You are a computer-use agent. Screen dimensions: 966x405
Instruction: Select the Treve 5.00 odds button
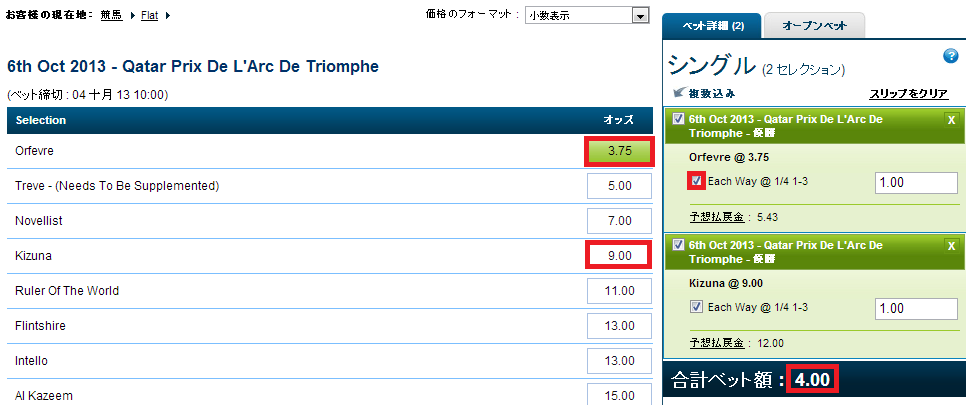click(x=619, y=186)
